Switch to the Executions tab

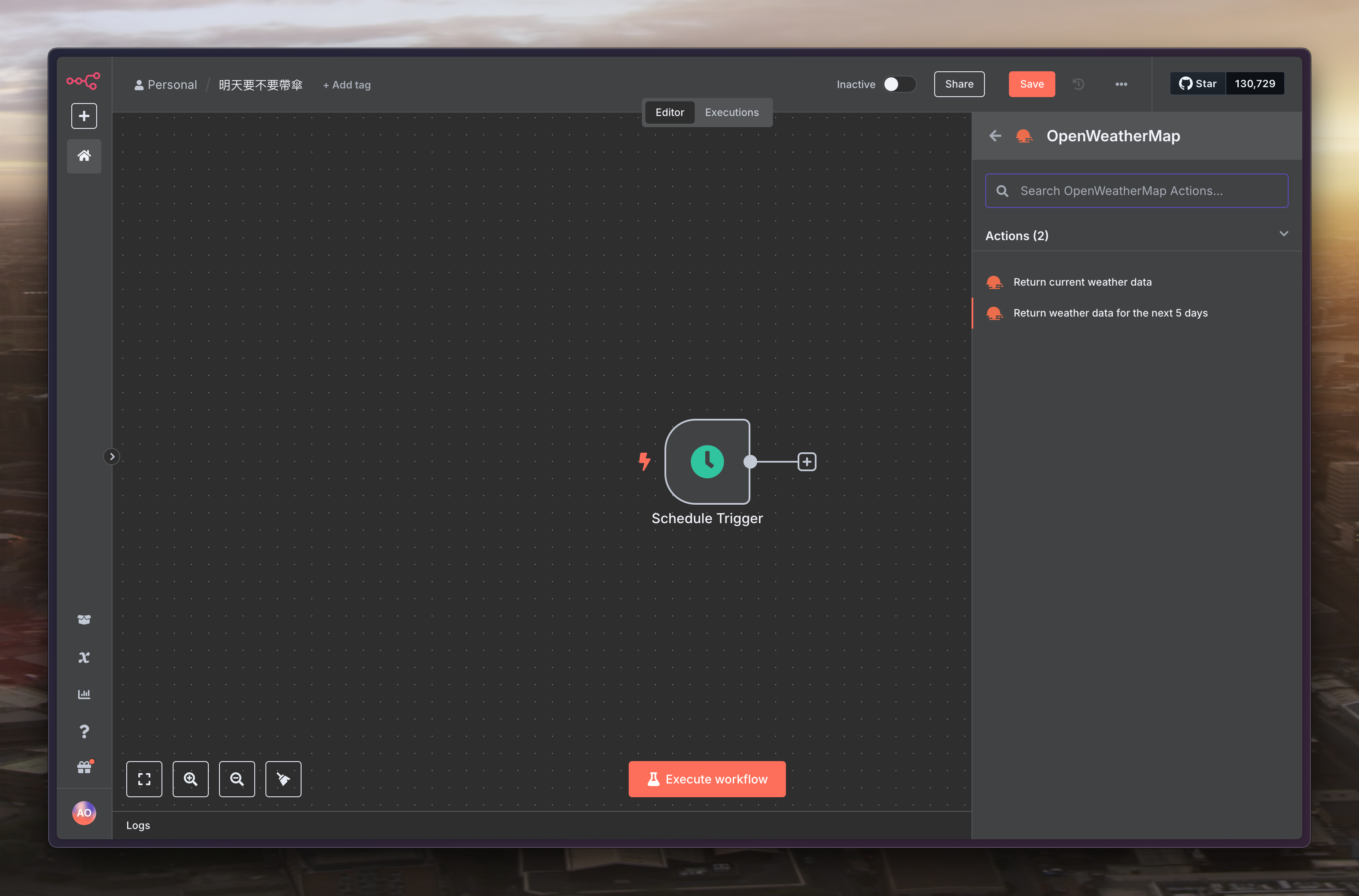[x=731, y=113]
